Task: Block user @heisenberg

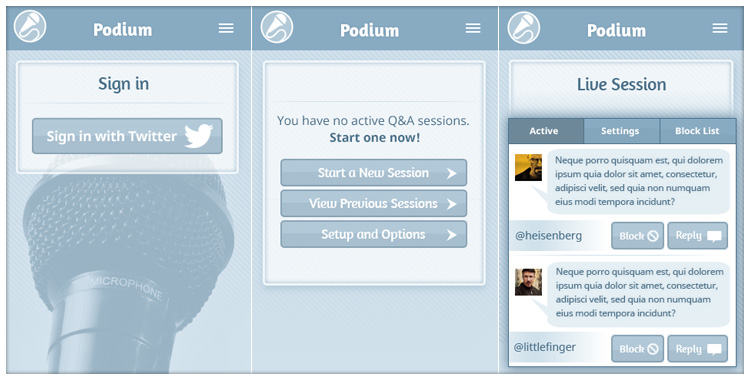Action: 638,235
